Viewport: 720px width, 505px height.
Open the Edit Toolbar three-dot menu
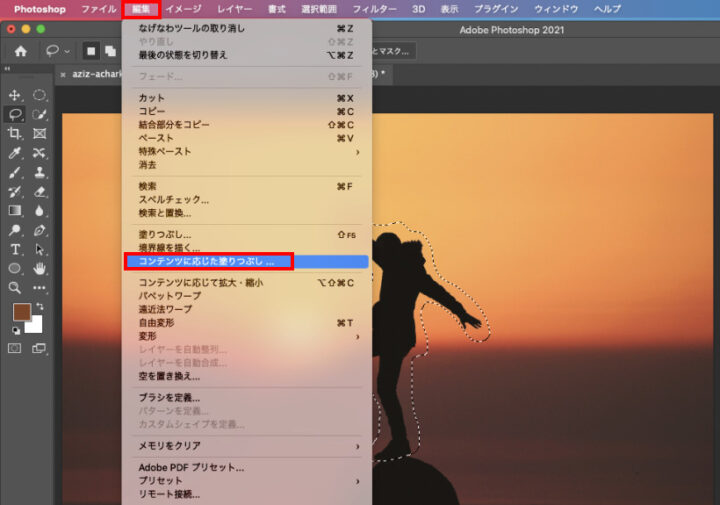coord(39,288)
